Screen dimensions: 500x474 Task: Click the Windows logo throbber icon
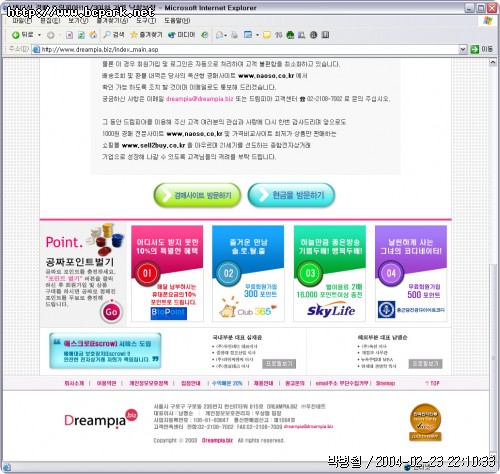(488, 21)
